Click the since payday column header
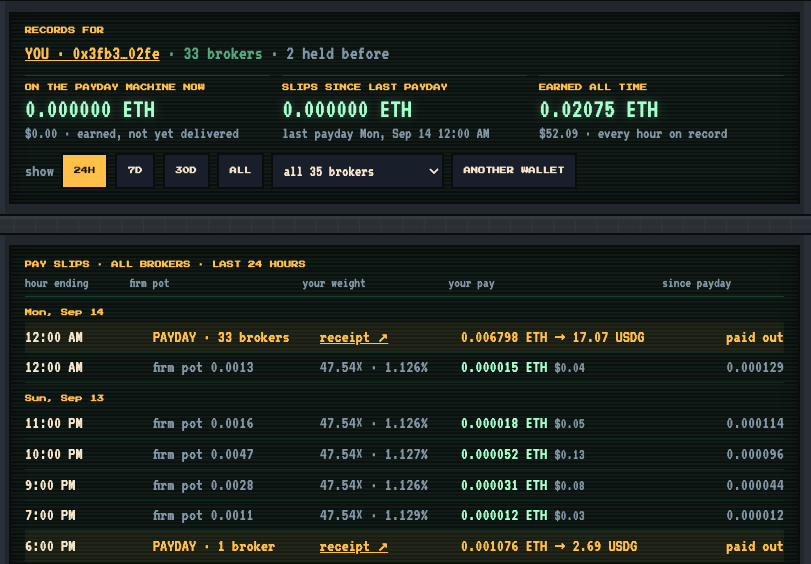811x564 pixels. 697,284
